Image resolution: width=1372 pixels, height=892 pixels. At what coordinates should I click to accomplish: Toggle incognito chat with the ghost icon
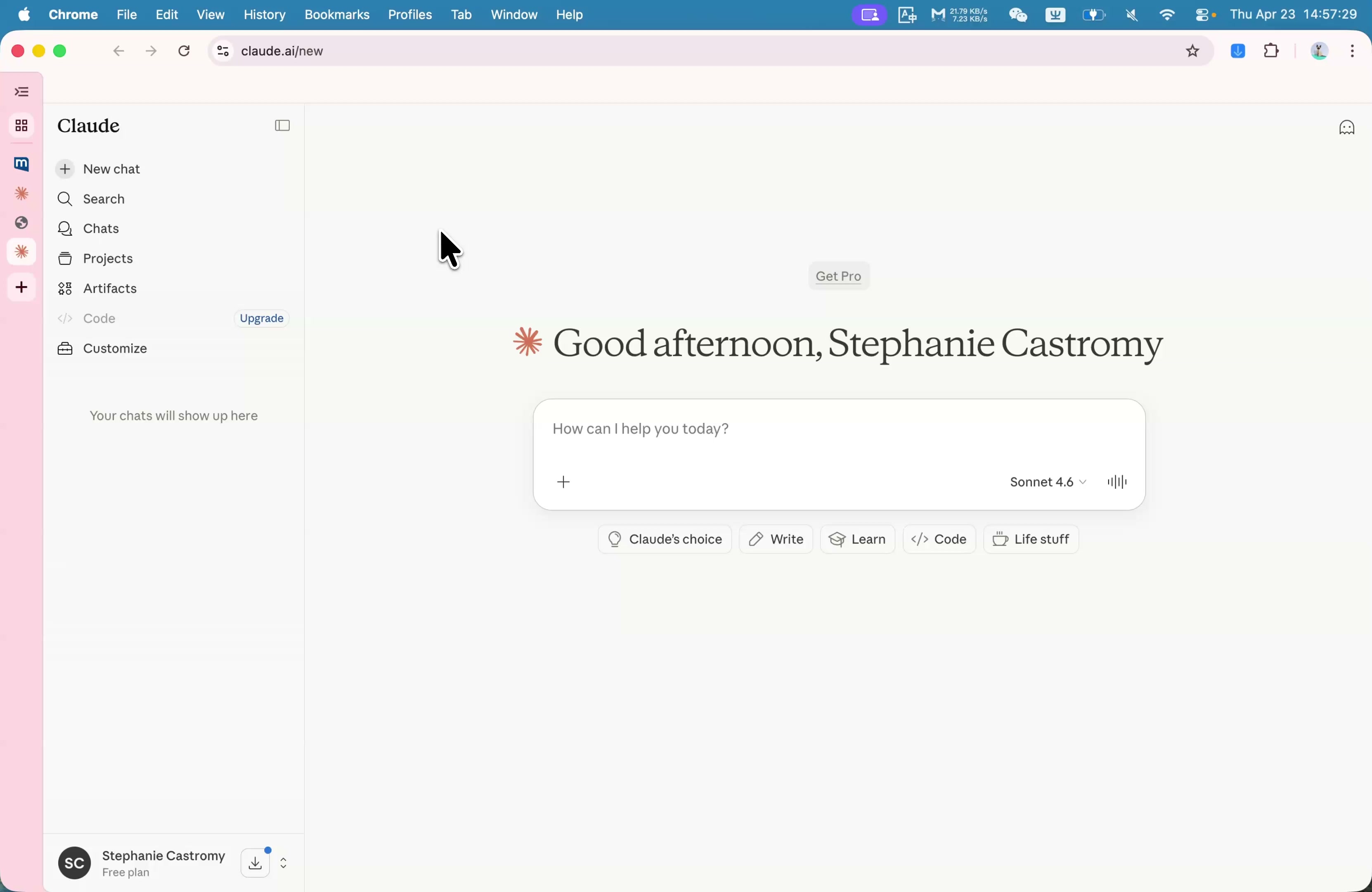tap(1347, 128)
